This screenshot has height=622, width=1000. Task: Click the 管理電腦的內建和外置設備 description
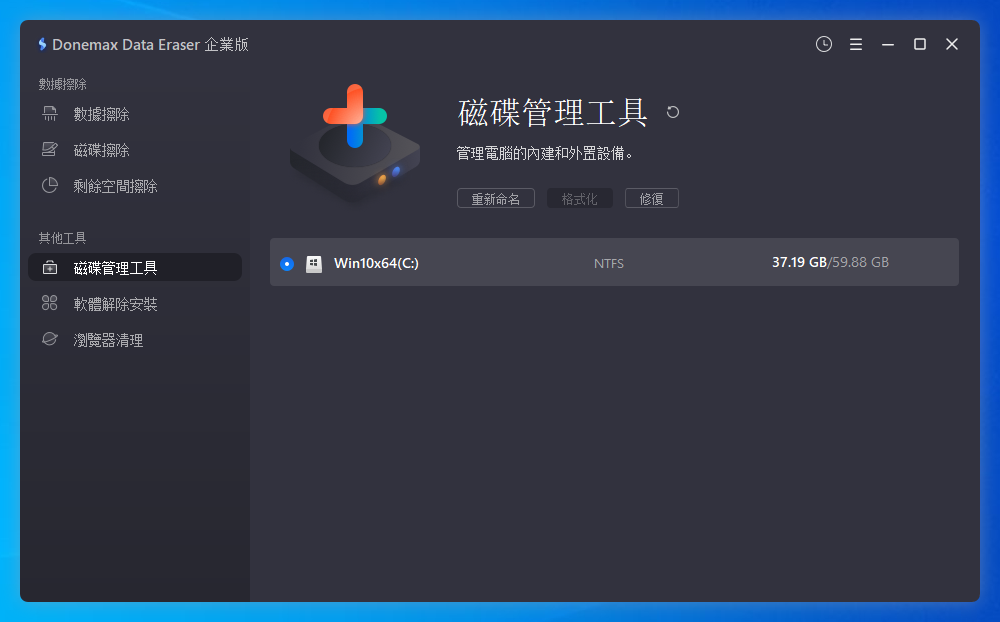(544, 153)
